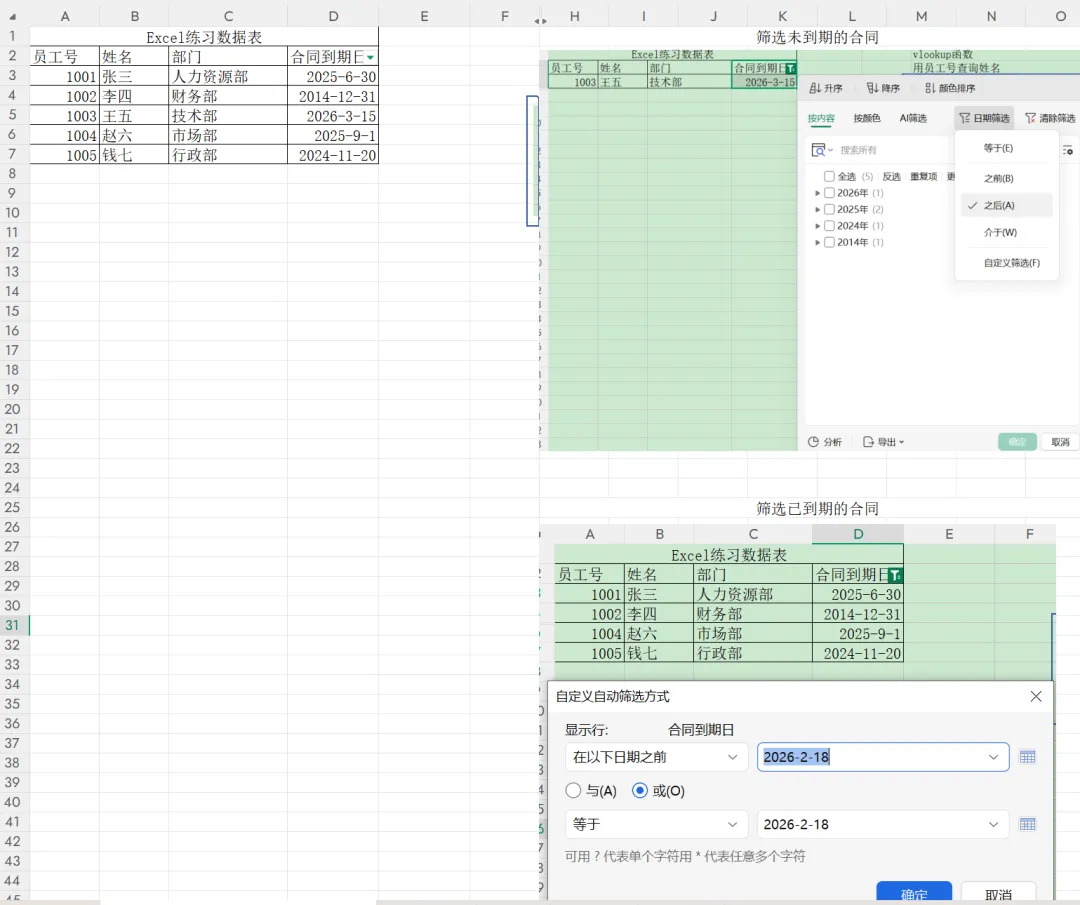
Task: Check the 2025年 checkbox
Action: click(829, 209)
